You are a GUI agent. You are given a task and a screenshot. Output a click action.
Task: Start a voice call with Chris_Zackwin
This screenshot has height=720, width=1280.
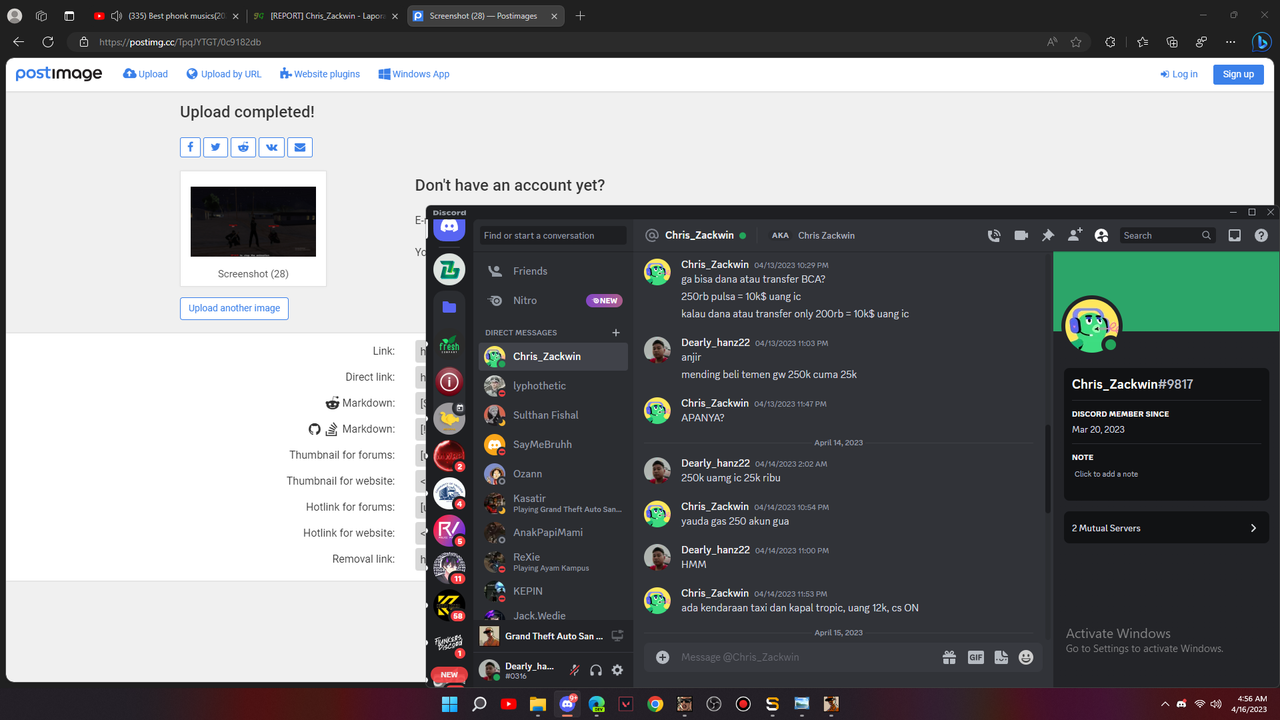pos(994,236)
